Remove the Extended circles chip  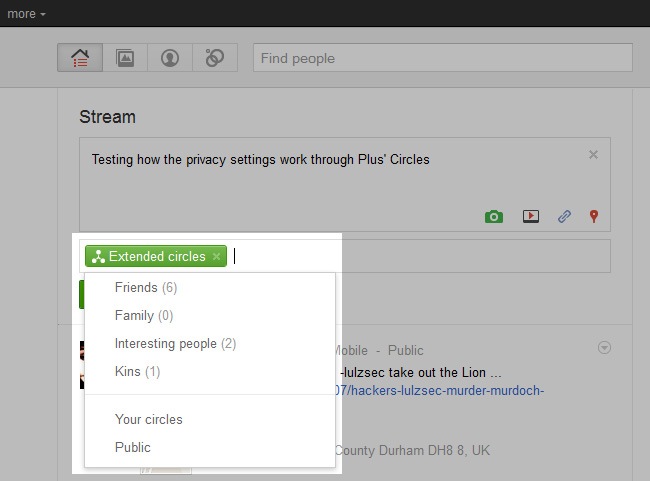[x=217, y=257]
